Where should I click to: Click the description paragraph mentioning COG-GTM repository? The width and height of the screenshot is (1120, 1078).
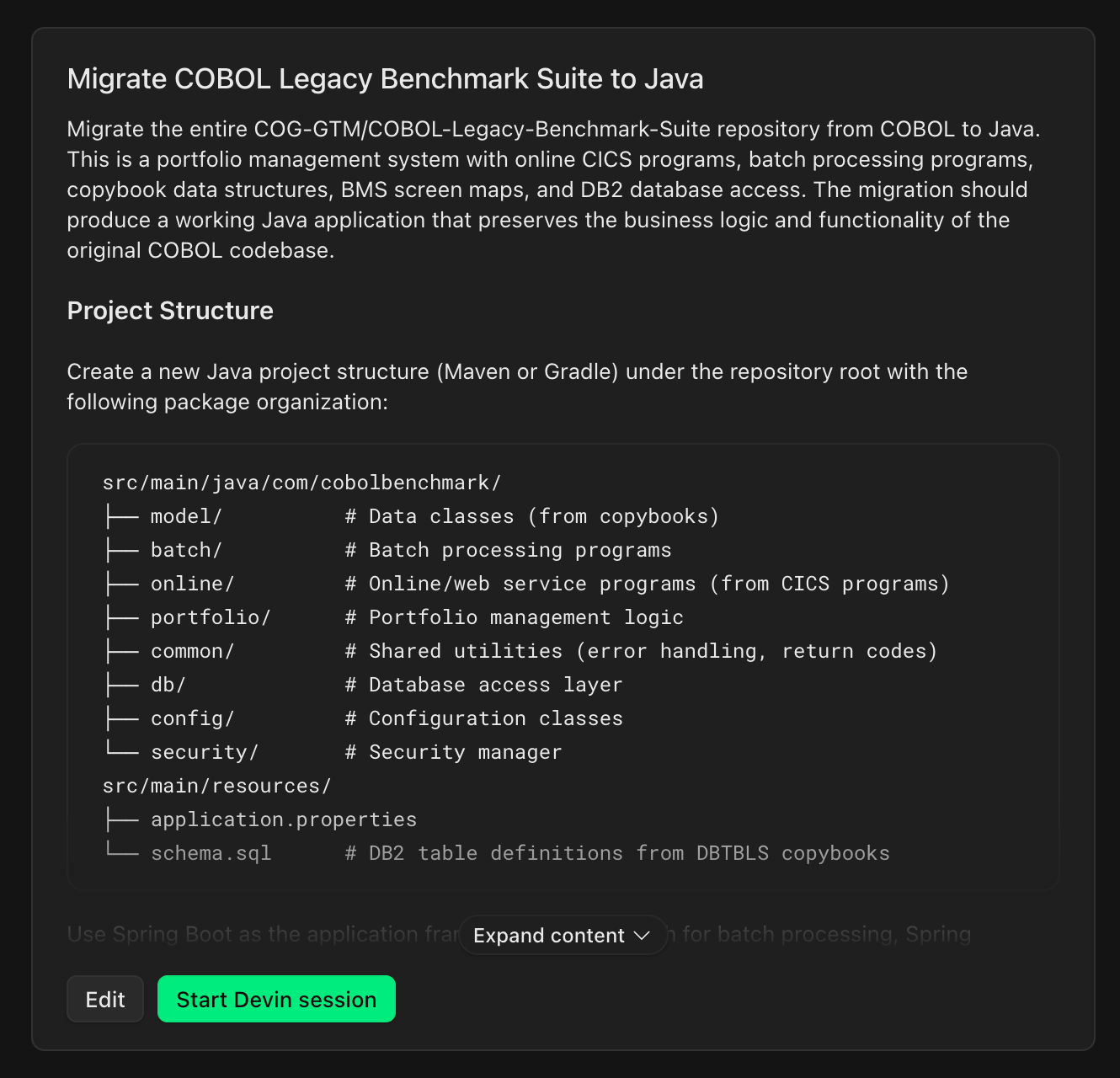(x=554, y=189)
